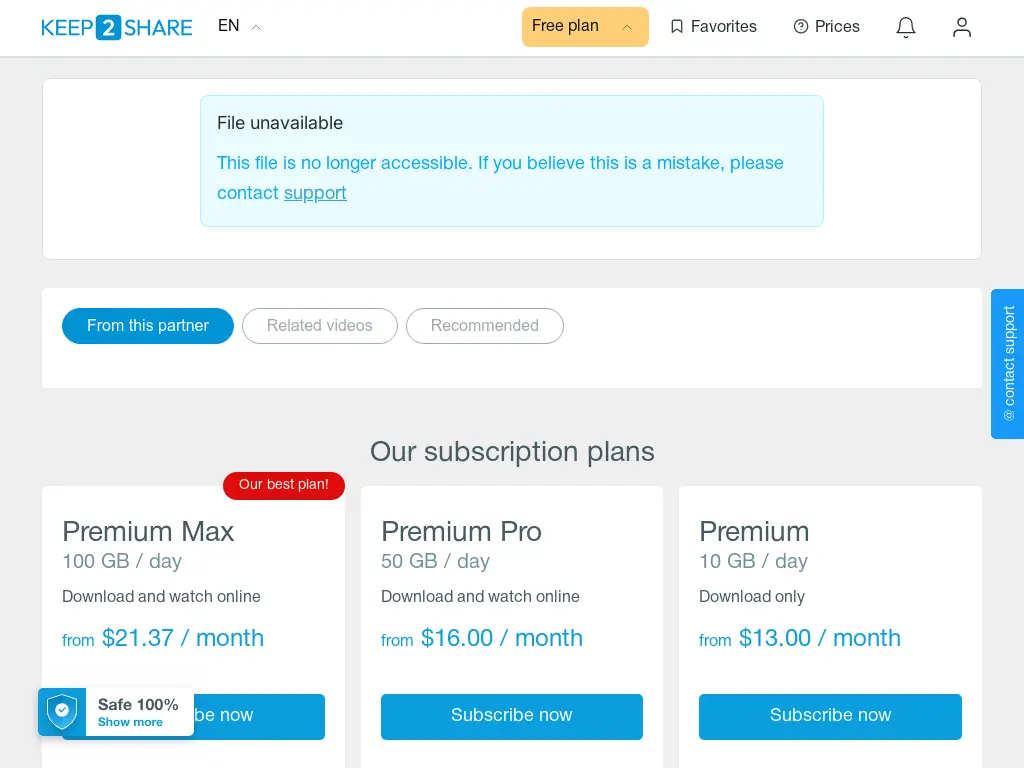Viewport: 1024px width, 768px height.
Task: Open the user account profile icon
Action: tap(961, 27)
